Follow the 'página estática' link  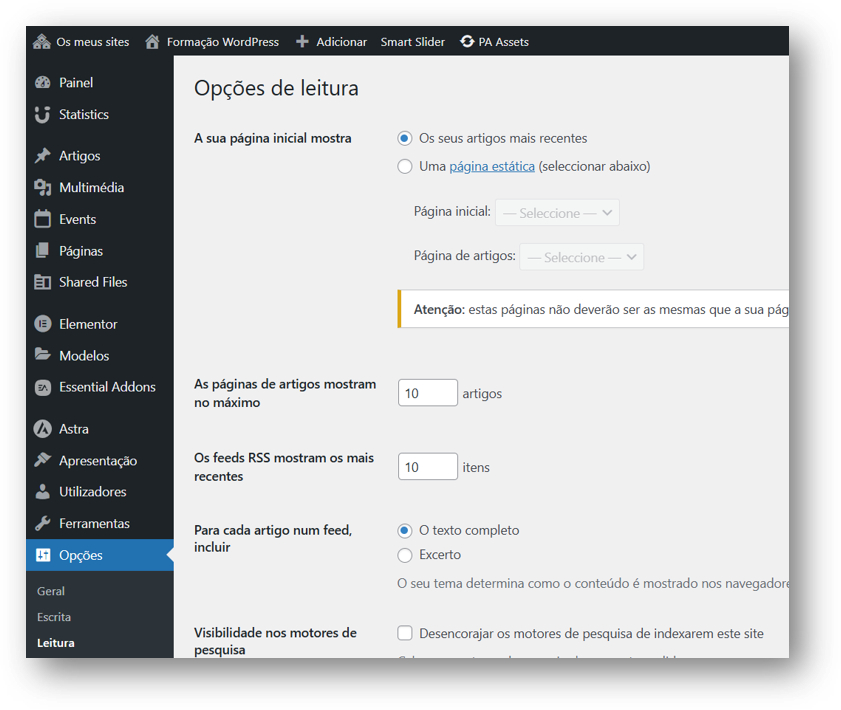[492, 166]
